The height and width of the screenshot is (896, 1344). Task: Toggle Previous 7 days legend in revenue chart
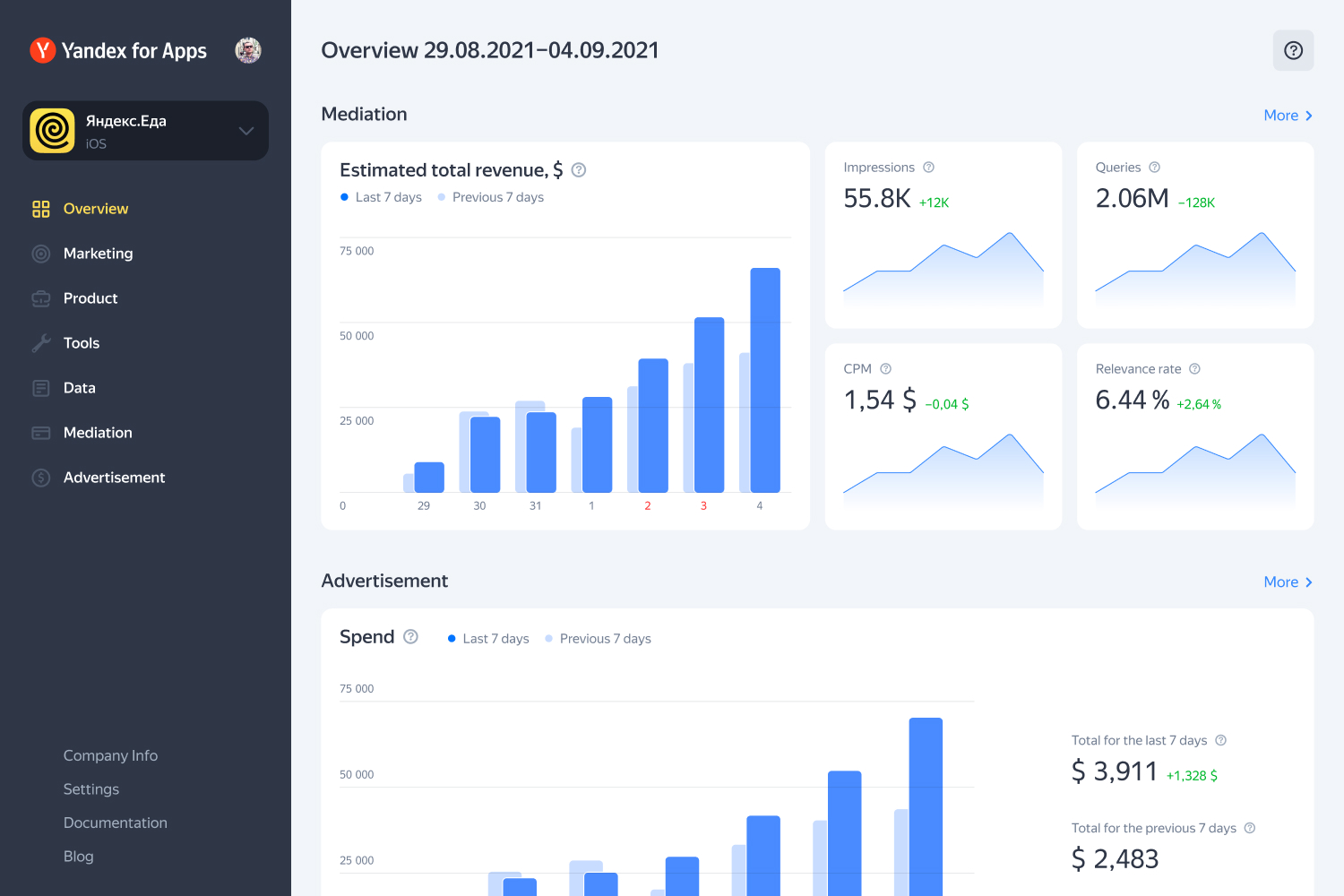pyautogui.click(x=490, y=197)
